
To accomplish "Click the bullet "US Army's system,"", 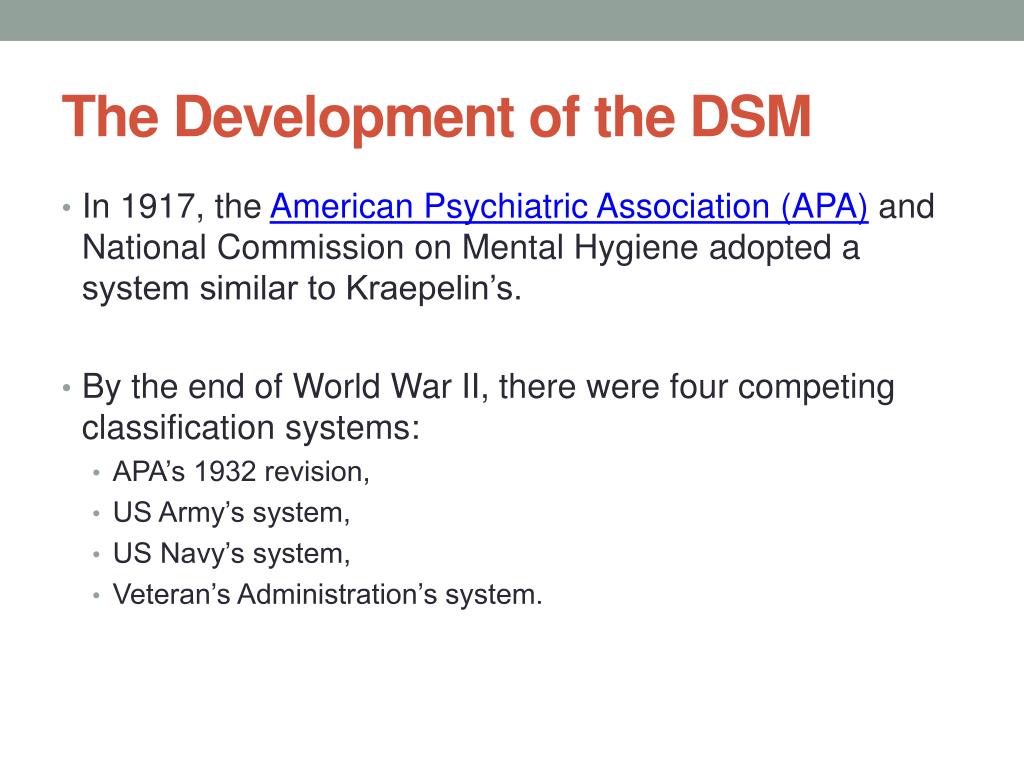I will point(231,513).
